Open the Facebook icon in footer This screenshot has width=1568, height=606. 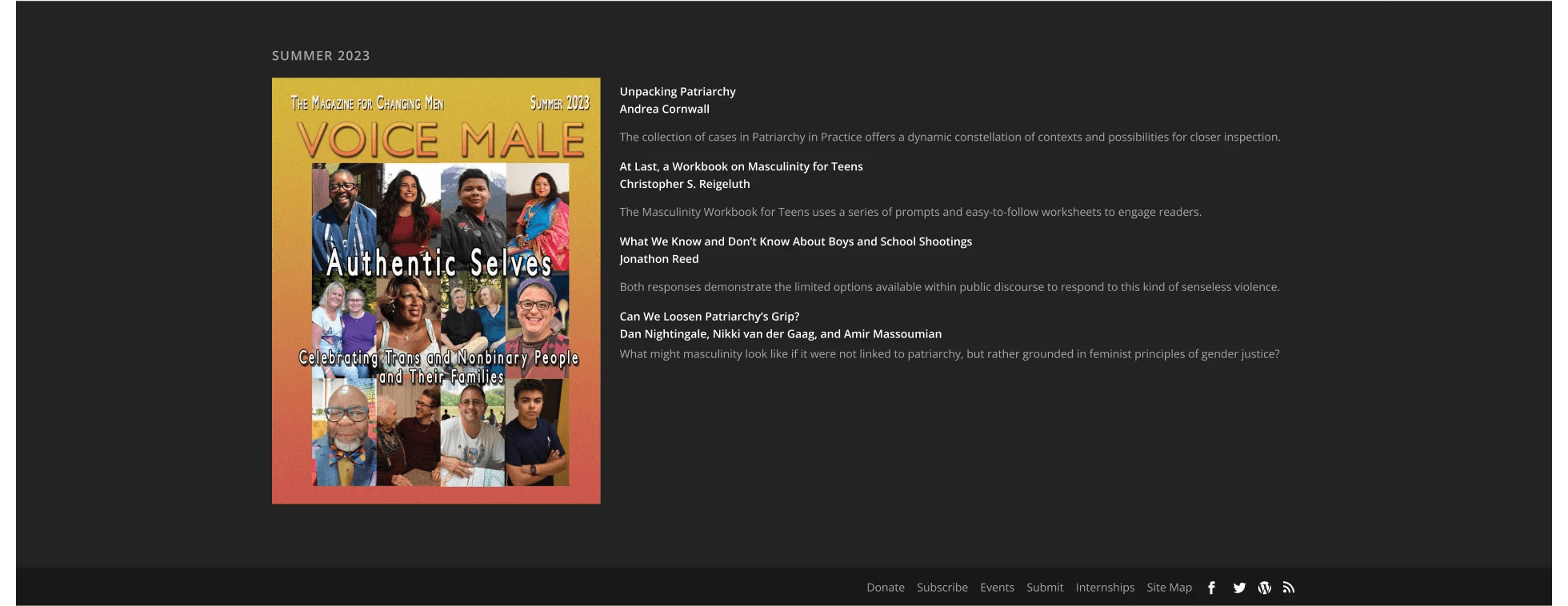click(x=1212, y=588)
